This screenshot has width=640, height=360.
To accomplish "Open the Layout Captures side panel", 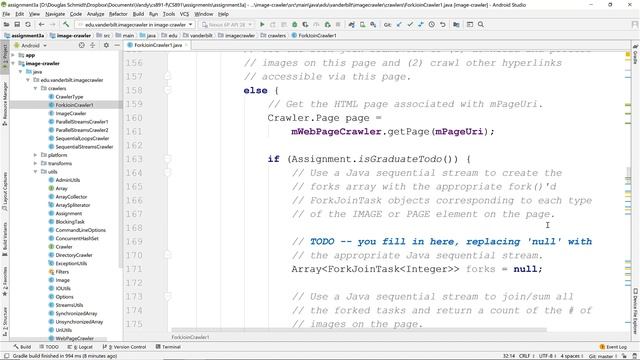I will (x=4, y=191).
